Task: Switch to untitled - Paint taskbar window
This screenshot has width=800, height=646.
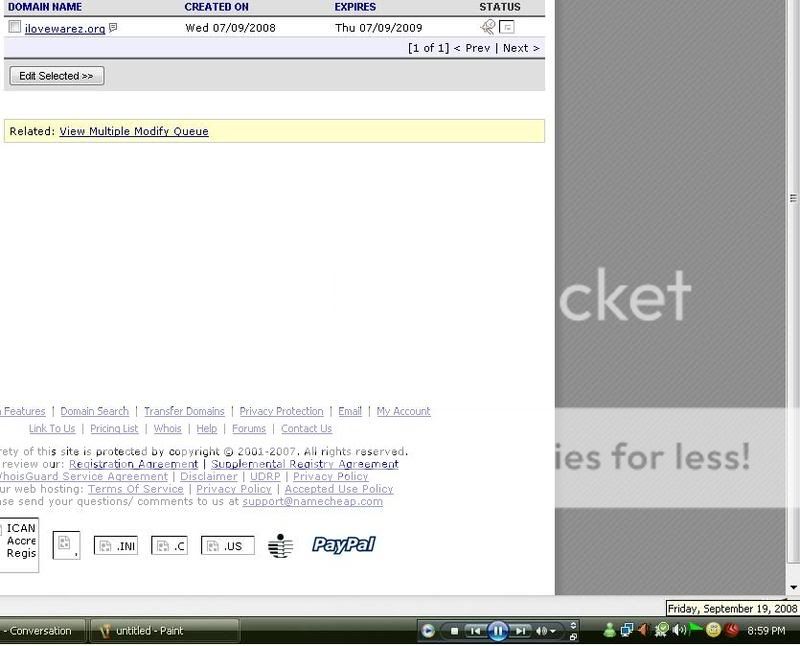Action: click(165, 631)
